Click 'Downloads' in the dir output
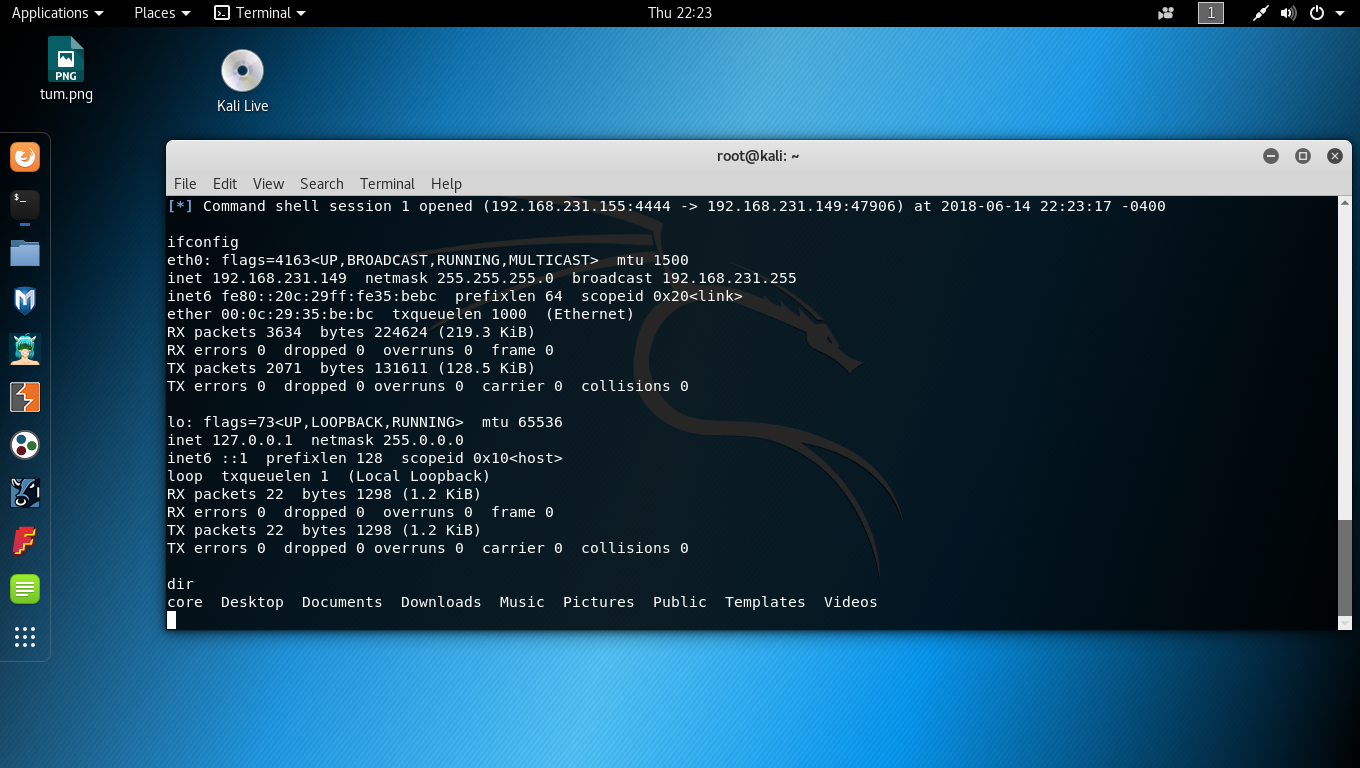Viewport: 1360px width, 768px height. coord(441,602)
